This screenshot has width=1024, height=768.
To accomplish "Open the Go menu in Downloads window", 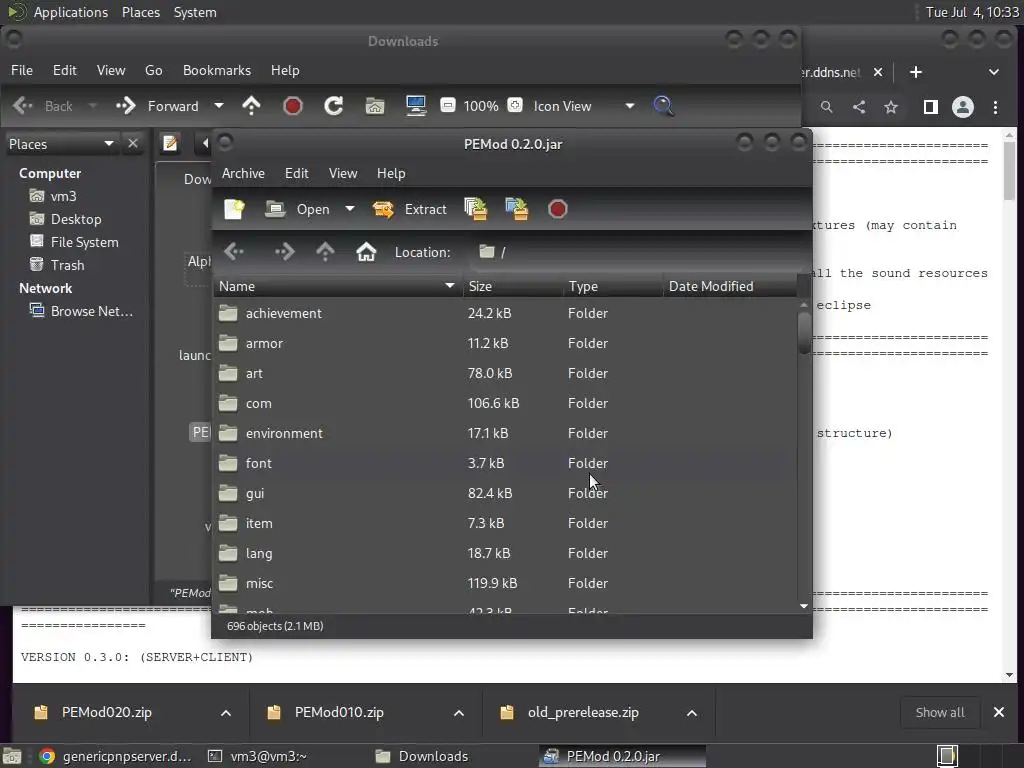I will tap(153, 70).
